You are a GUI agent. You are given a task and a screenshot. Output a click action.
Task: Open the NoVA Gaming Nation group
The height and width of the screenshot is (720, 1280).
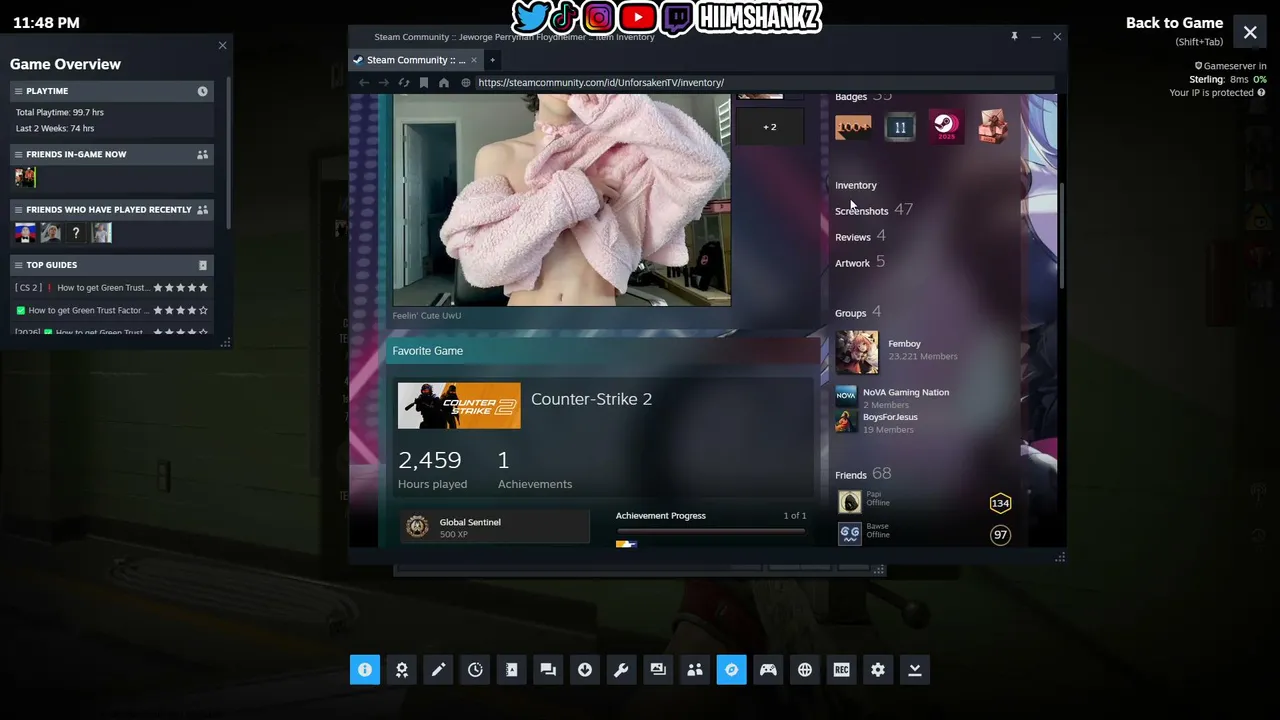coord(906,392)
